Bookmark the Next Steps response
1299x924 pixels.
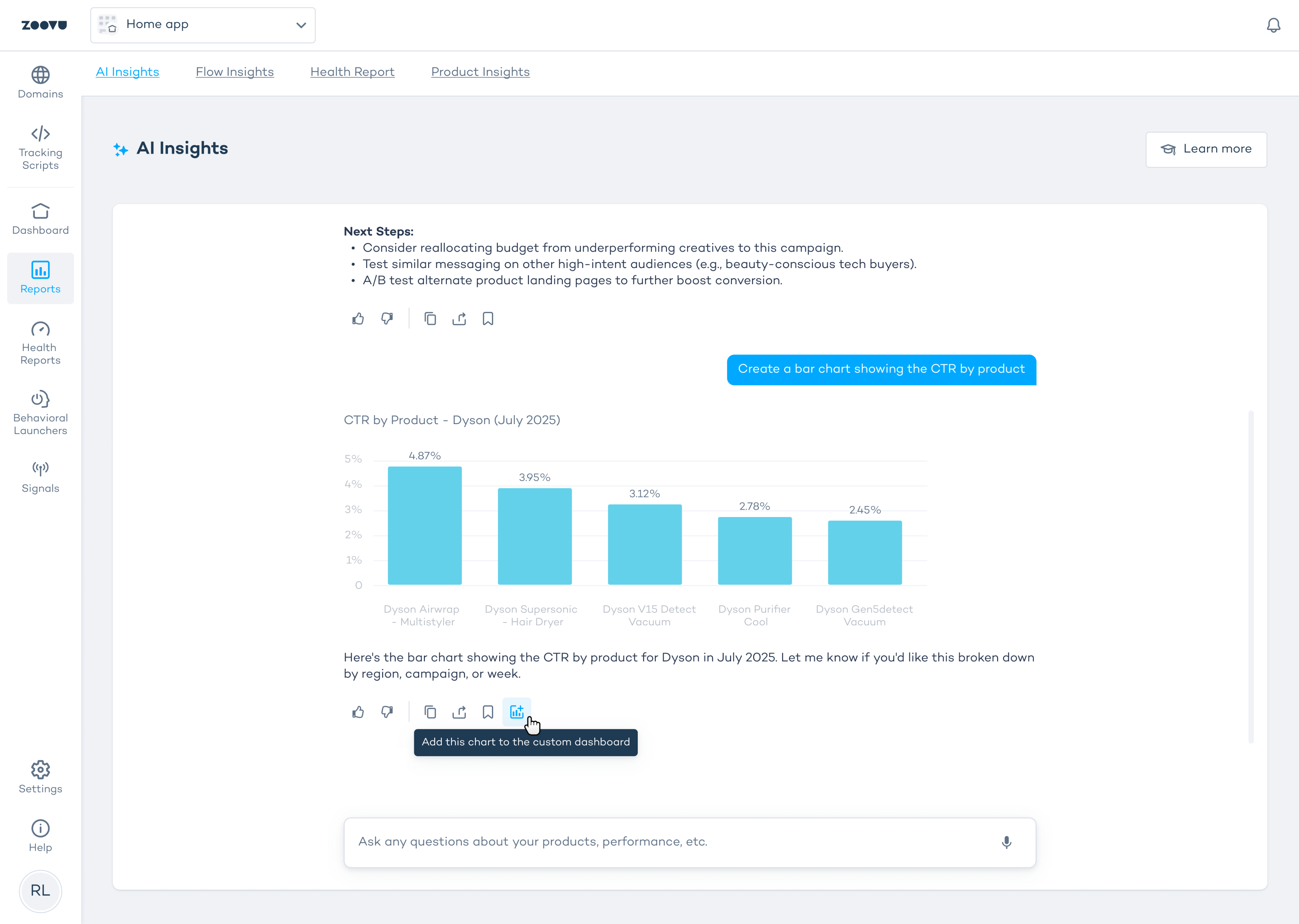[488, 318]
